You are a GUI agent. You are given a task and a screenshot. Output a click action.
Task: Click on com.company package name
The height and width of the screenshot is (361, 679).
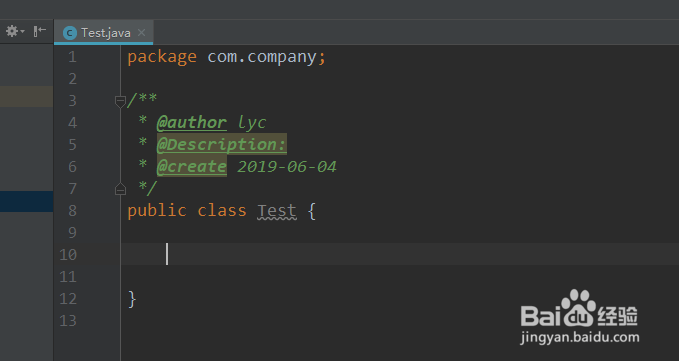pos(262,57)
